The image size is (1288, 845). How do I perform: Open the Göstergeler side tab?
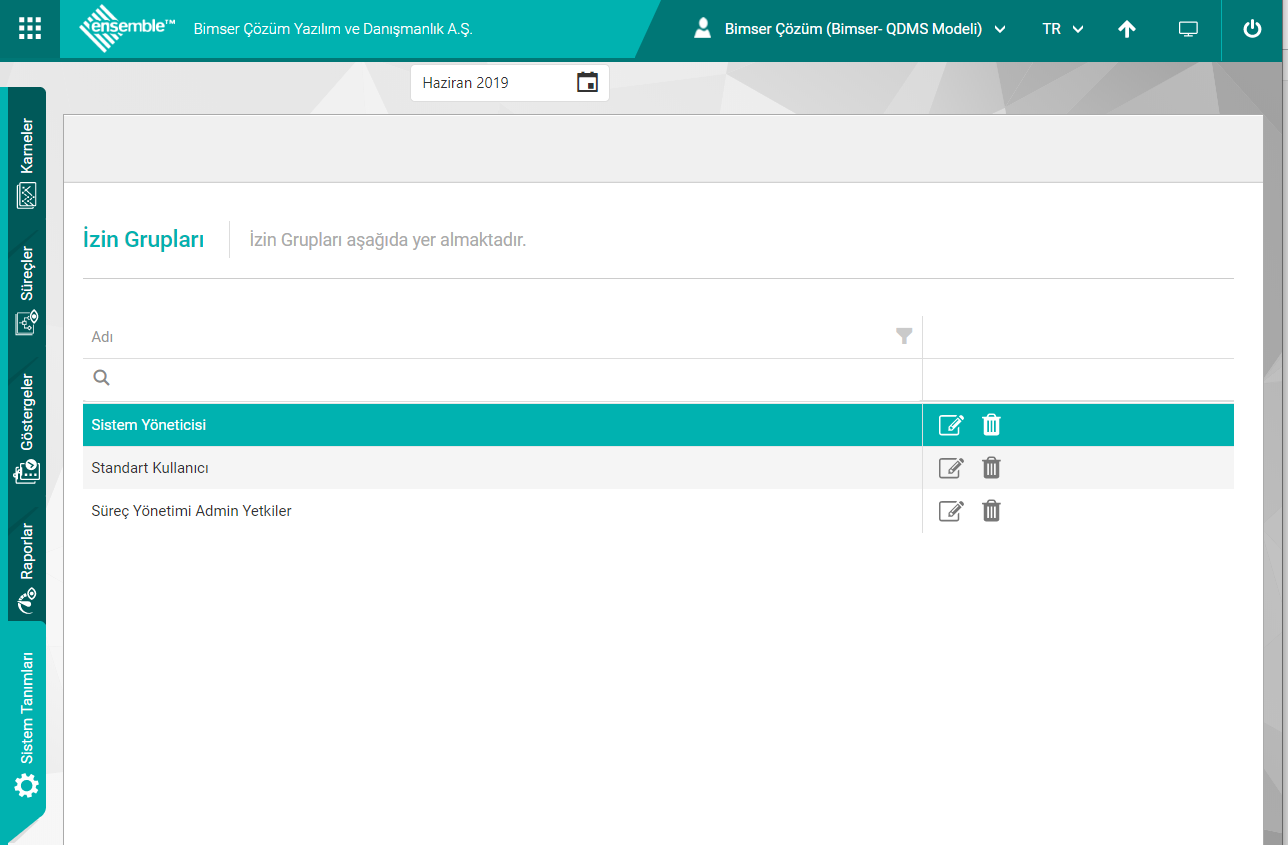coord(27,429)
